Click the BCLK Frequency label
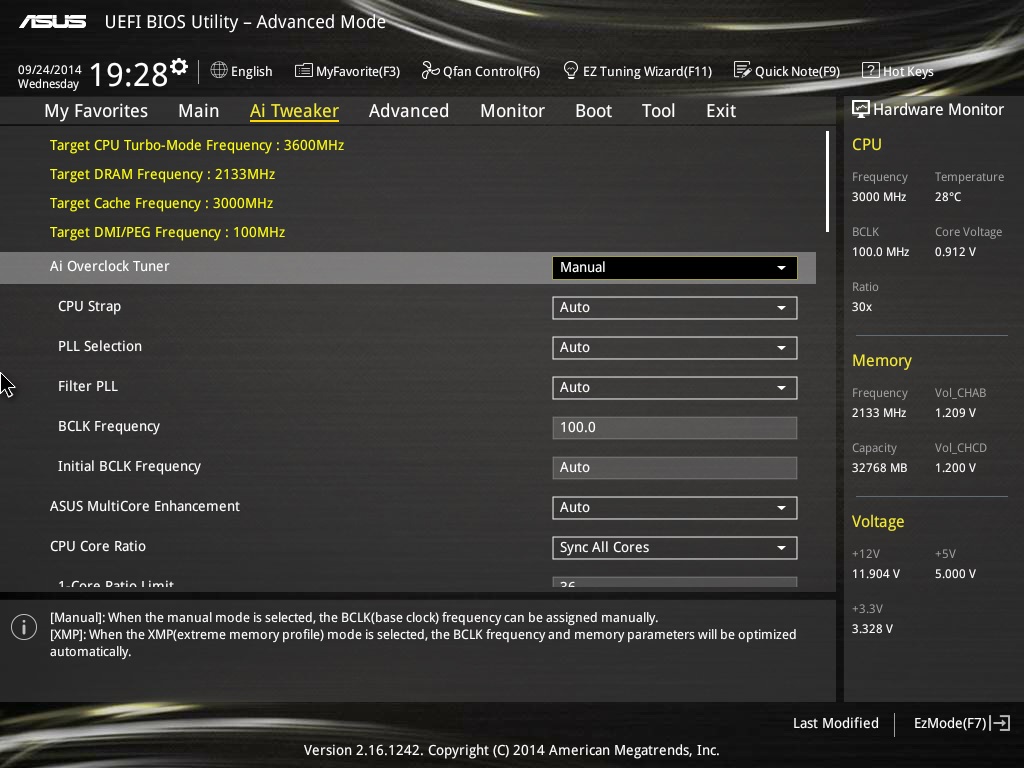Screen dimensions: 1024x768 pyautogui.click(x=109, y=426)
